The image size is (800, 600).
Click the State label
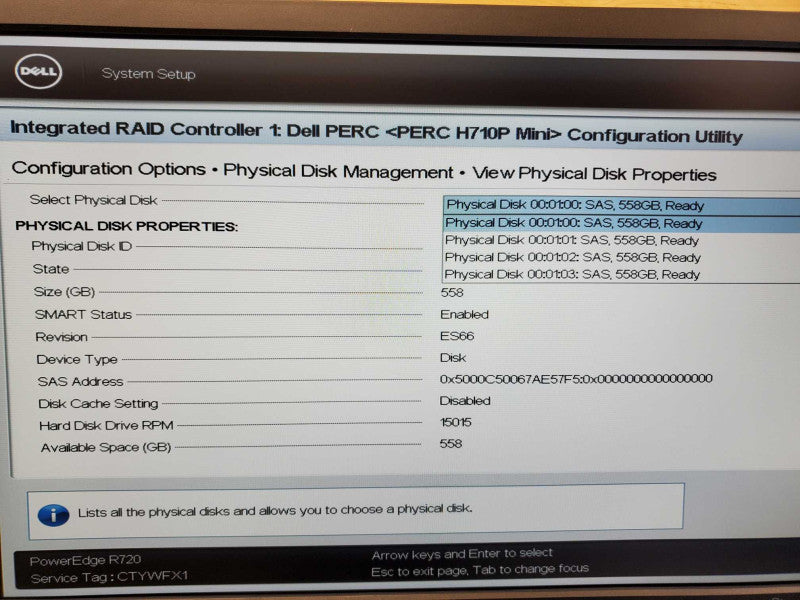point(51,269)
